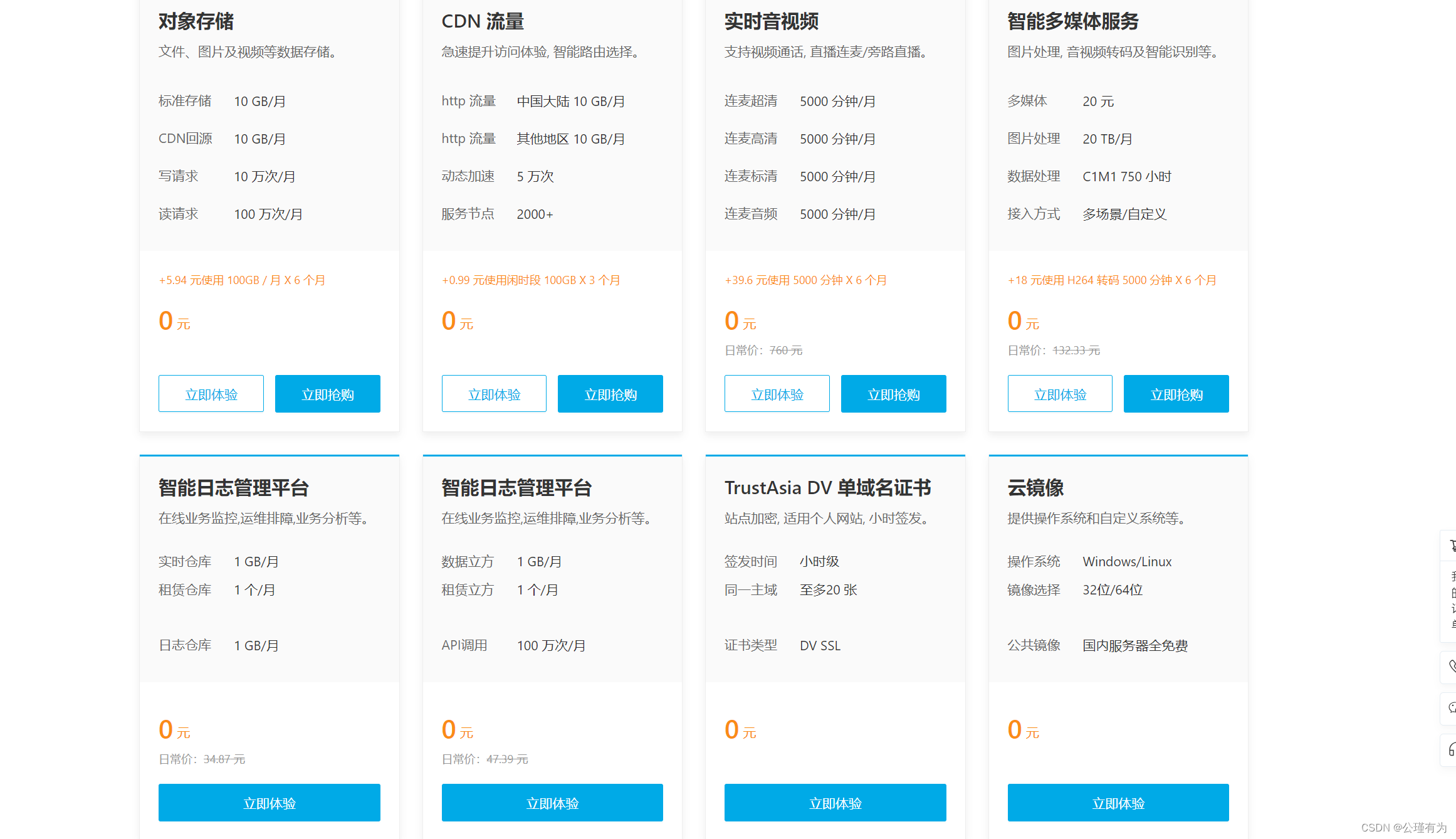The height and width of the screenshot is (839, 1456).
Task: Click the 对象存储 card title
Action: tap(196, 21)
